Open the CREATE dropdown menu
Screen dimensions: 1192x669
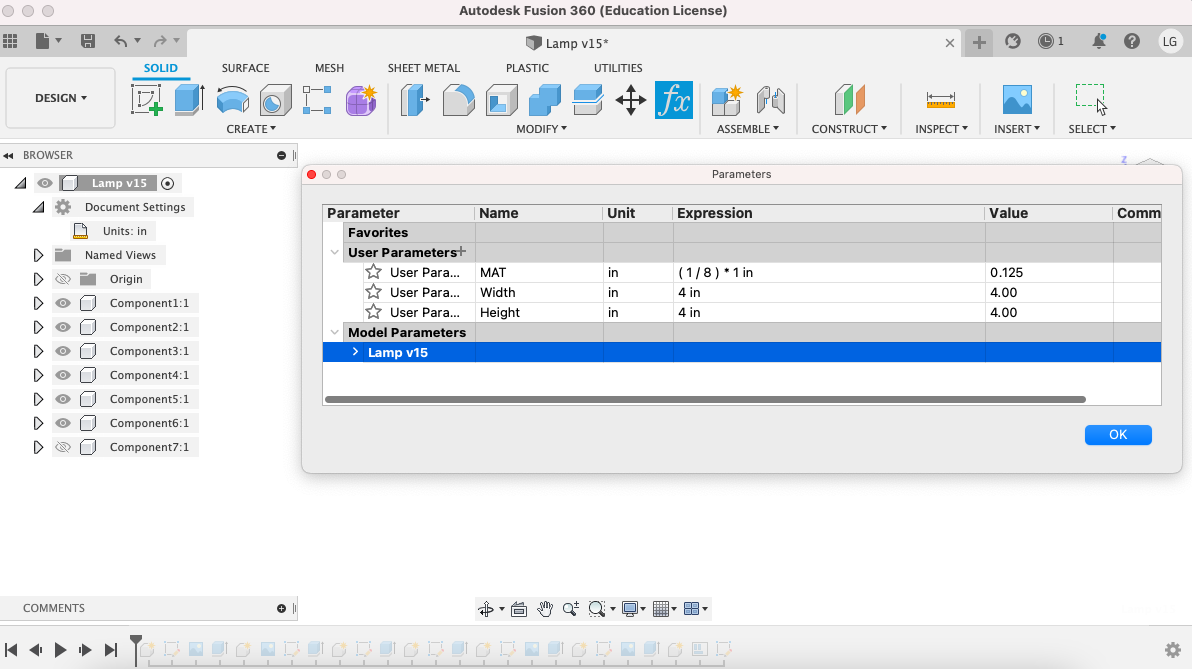point(251,129)
